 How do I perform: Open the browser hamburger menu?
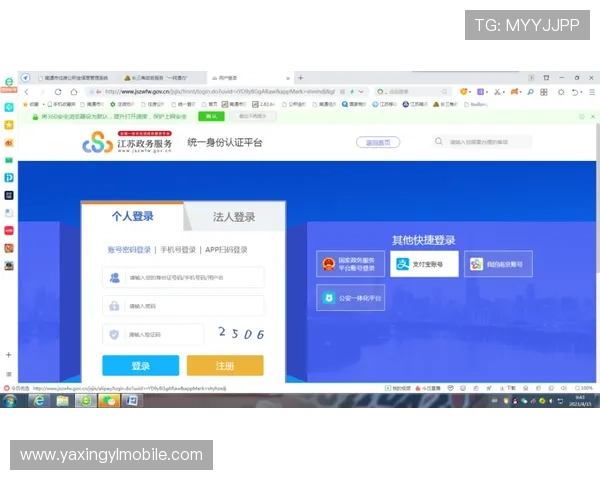592,92
